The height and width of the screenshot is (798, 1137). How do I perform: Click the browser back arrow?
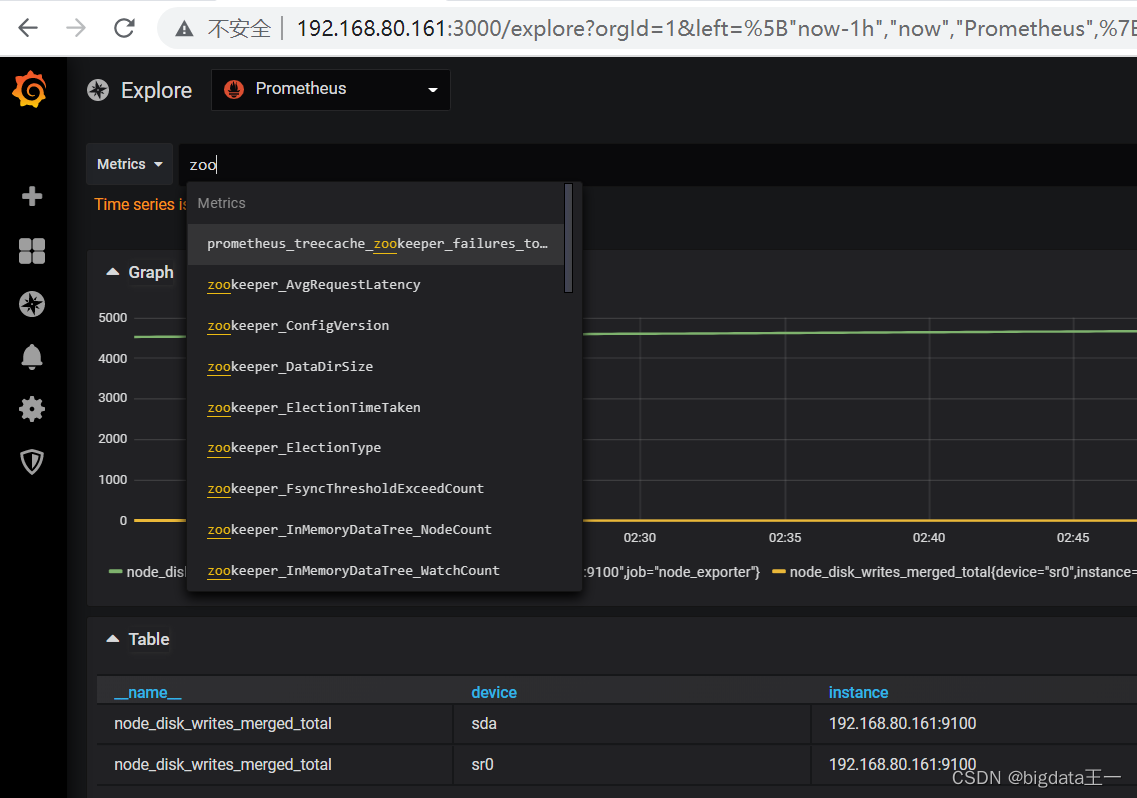tap(28, 28)
